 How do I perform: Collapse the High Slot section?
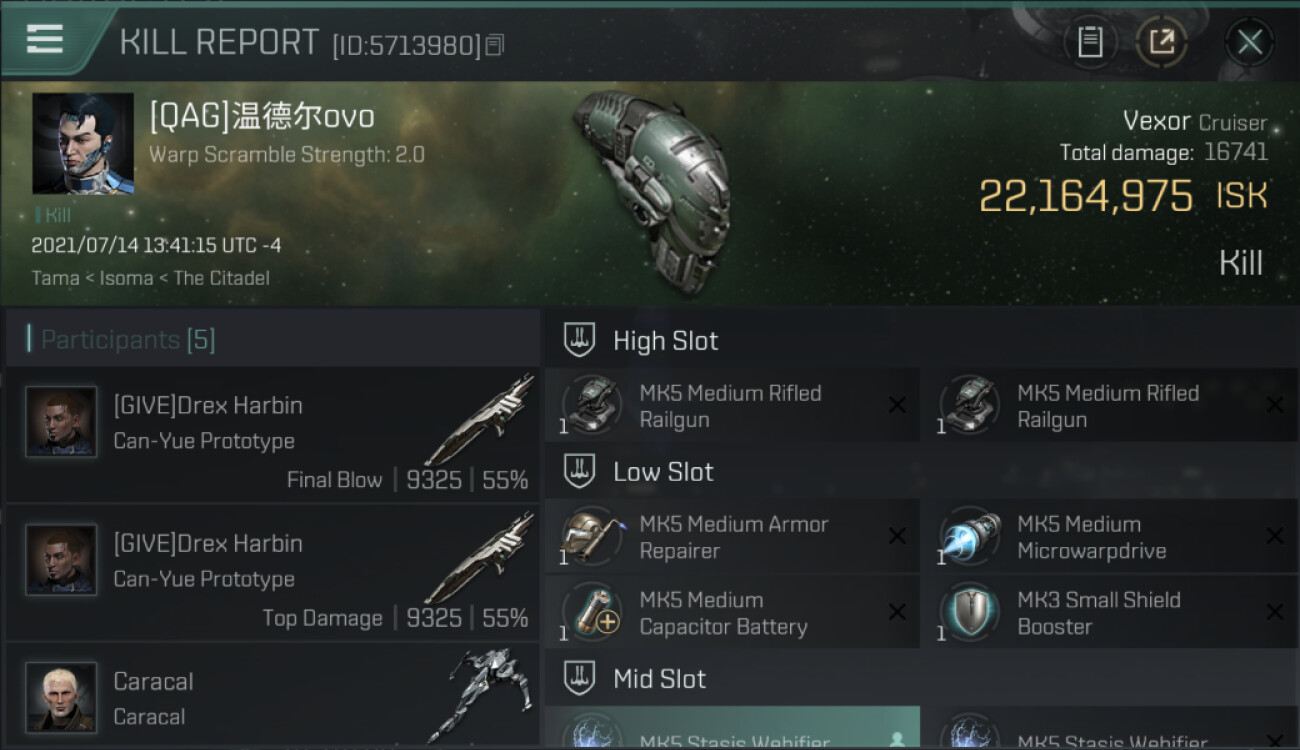579,340
